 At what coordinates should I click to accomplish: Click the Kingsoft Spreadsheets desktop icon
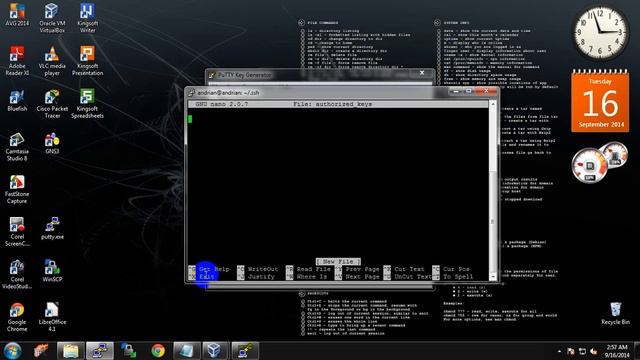point(87,104)
